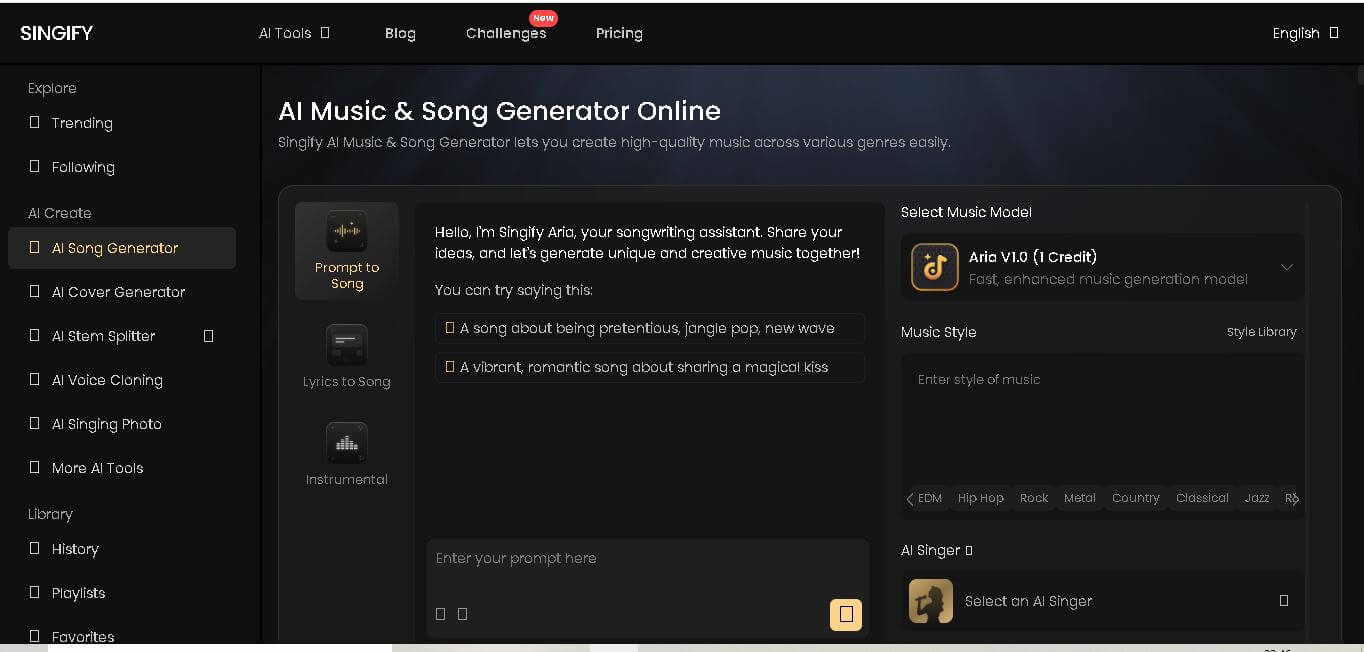Switch to the Lyrics to Song mode

[347, 357]
